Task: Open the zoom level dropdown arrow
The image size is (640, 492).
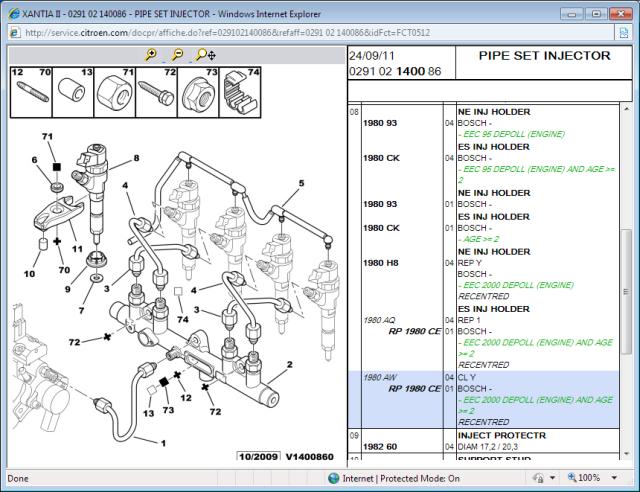Action: (x=614, y=478)
